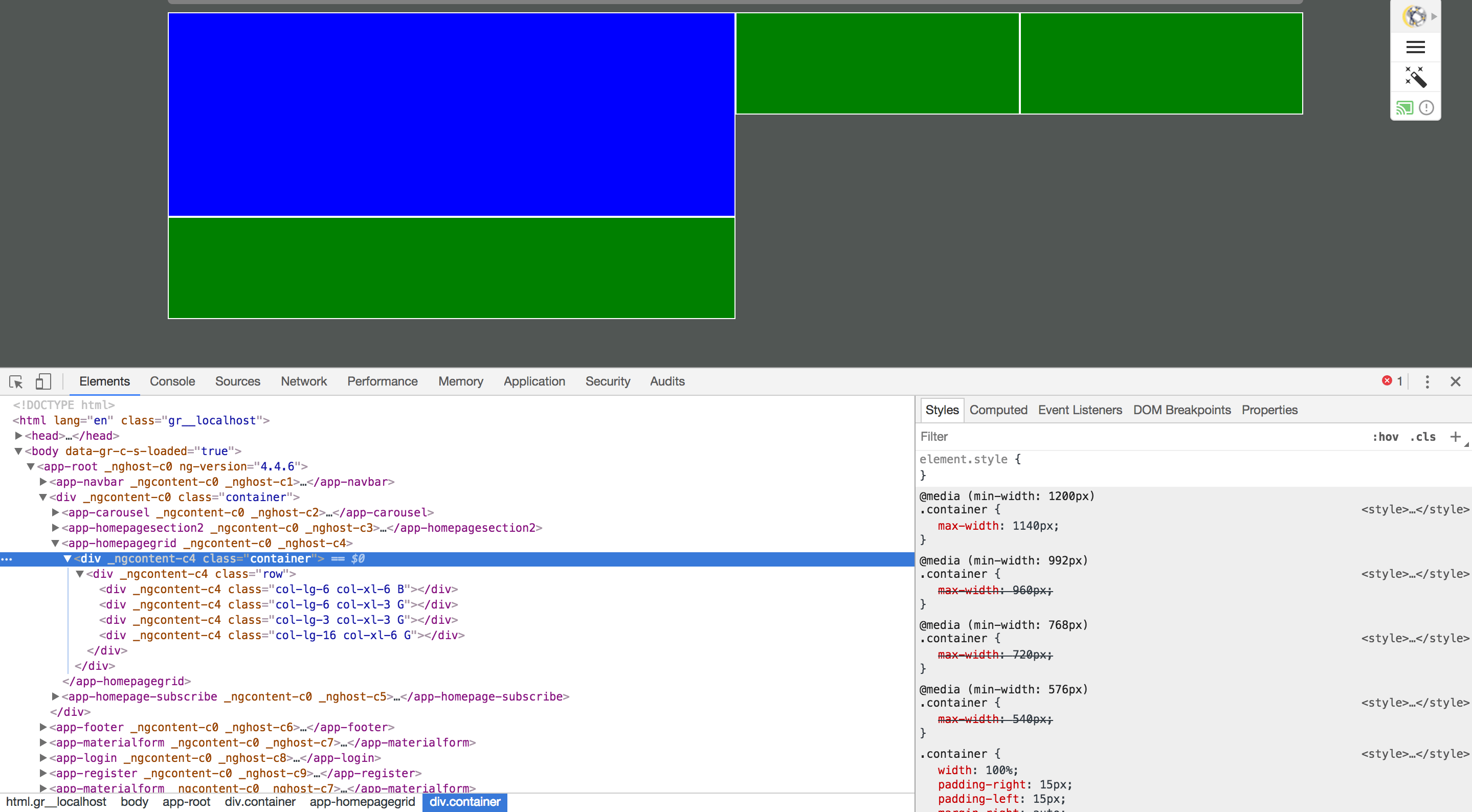Collapse the app-homepagegrid node
The image size is (1472, 812).
click(x=55, y=543)
